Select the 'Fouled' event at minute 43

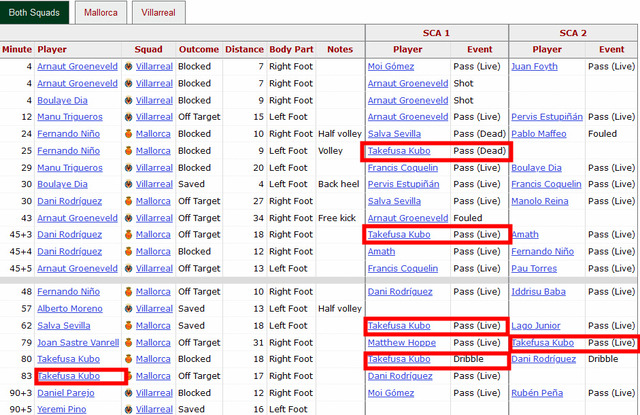click(468, 218)
